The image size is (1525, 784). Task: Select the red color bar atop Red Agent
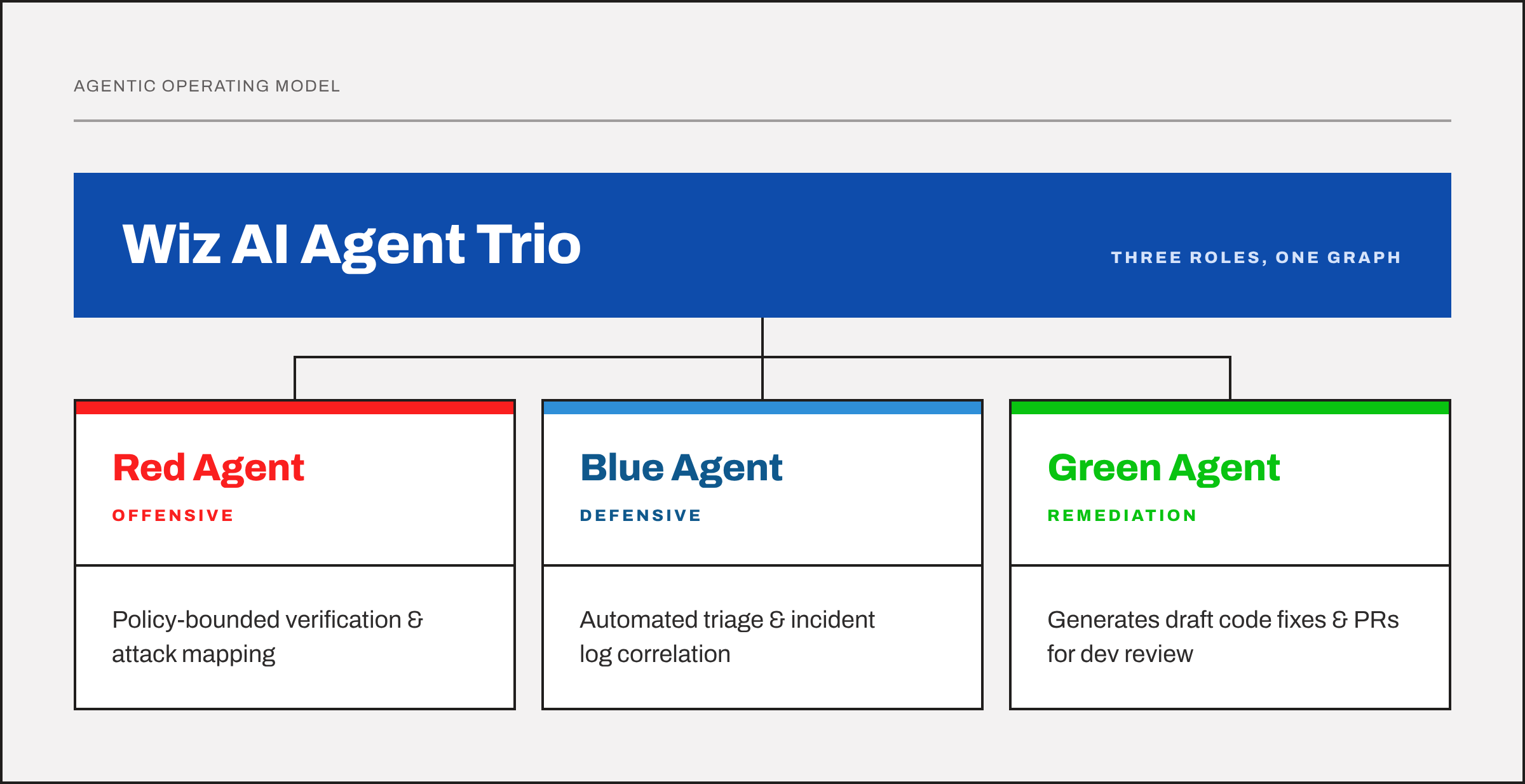(295, 407)
